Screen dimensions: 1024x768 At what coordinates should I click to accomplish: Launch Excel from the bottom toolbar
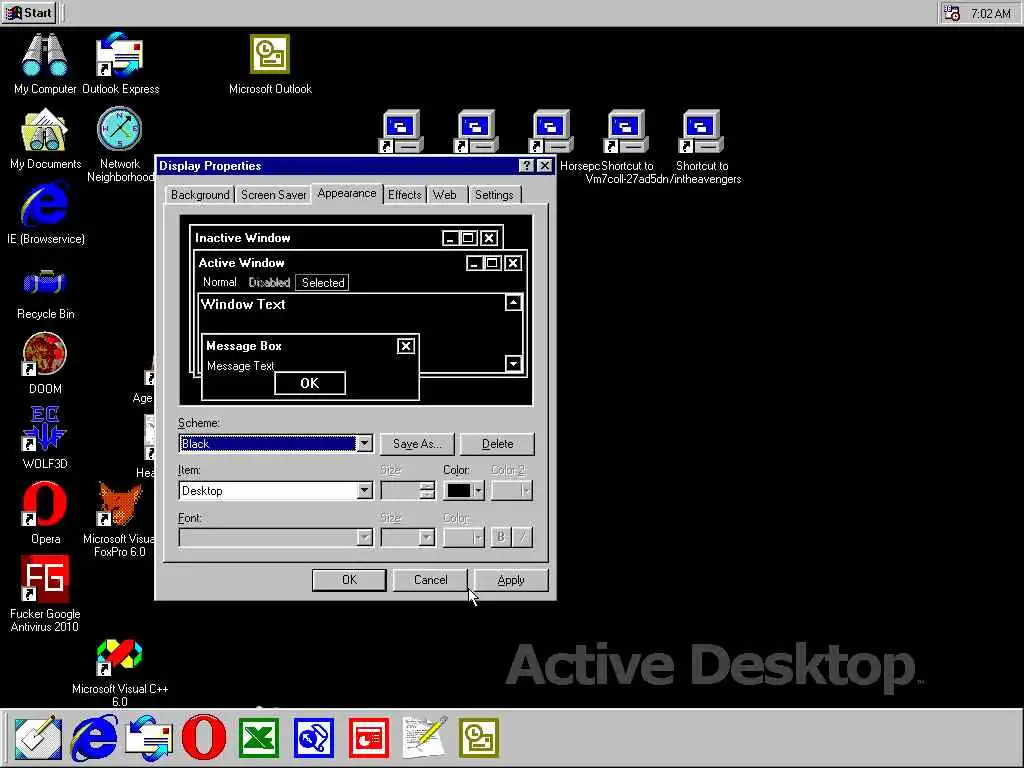pos(259,738)
